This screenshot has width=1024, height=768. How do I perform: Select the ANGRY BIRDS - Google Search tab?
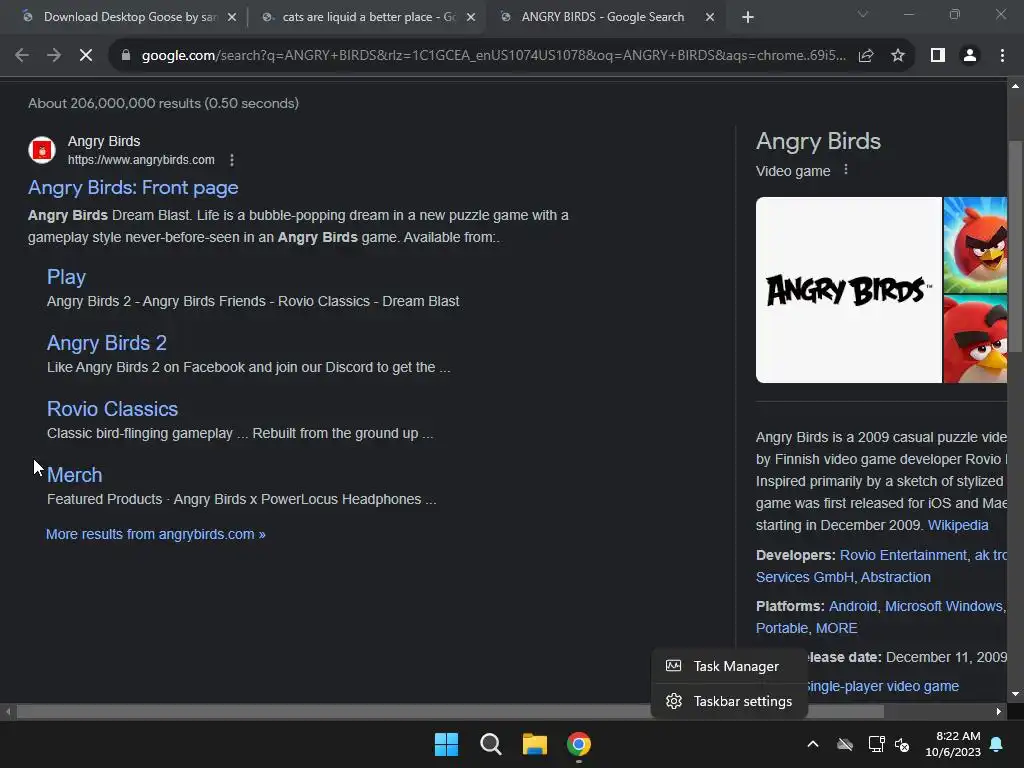click(602, 17)
